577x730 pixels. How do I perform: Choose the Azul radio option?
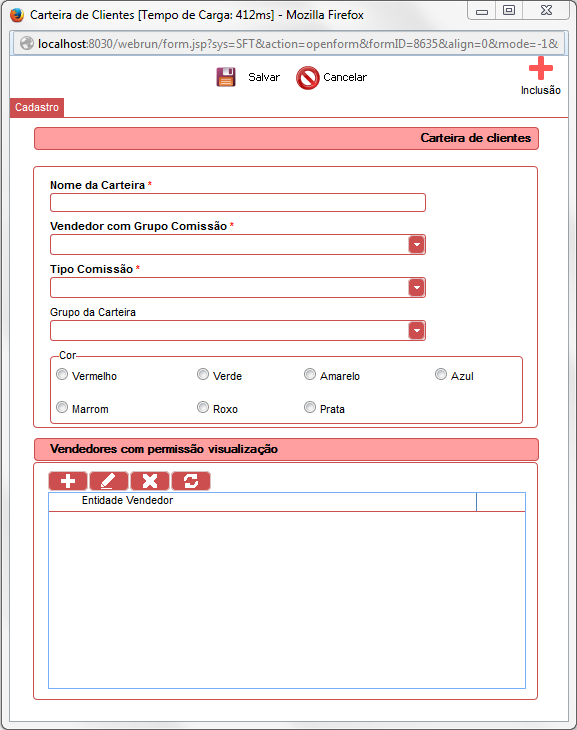click(x=441, y=374)
